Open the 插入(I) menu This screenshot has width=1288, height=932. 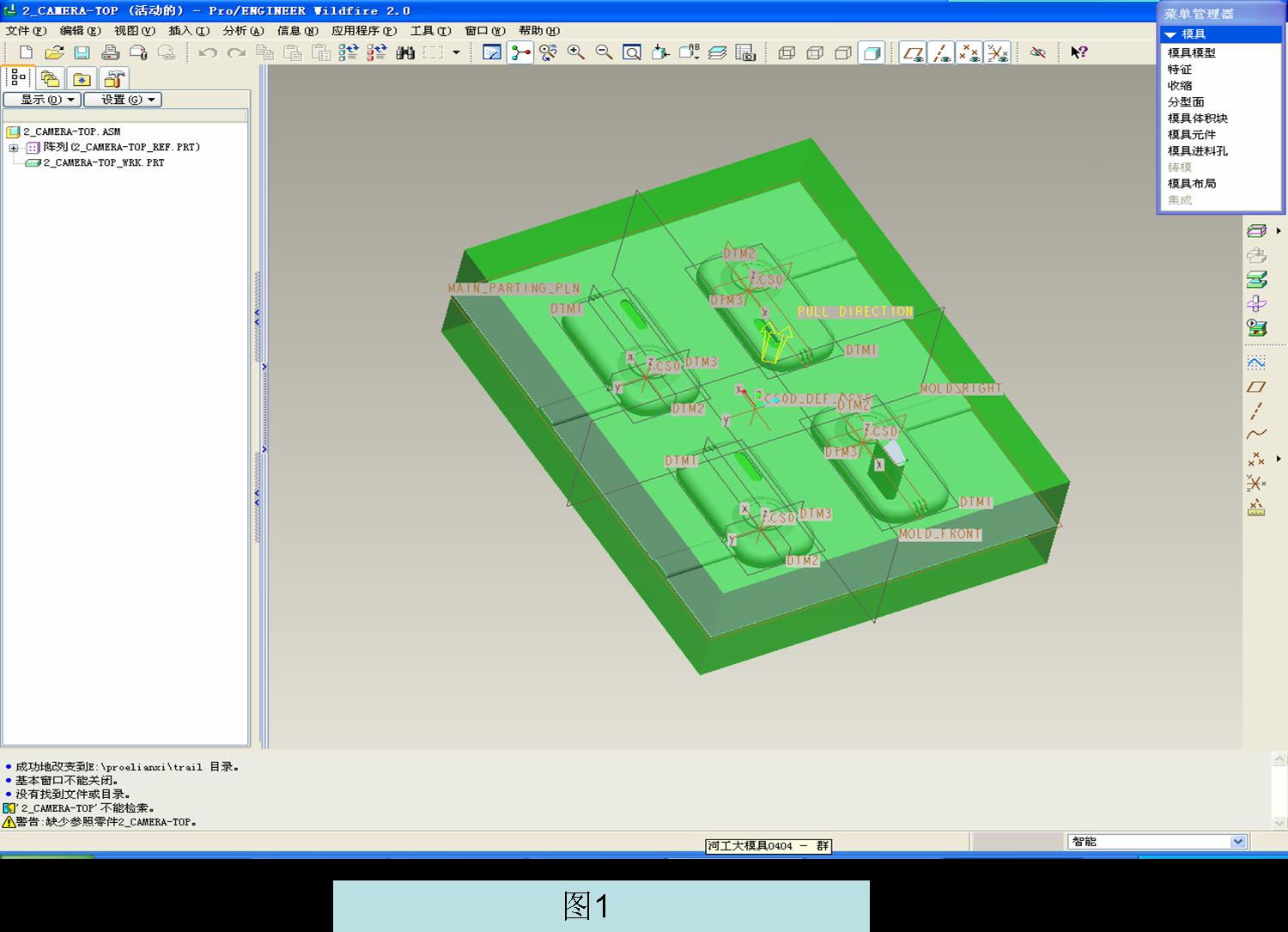pyautogui.click(x=189, y=31)
